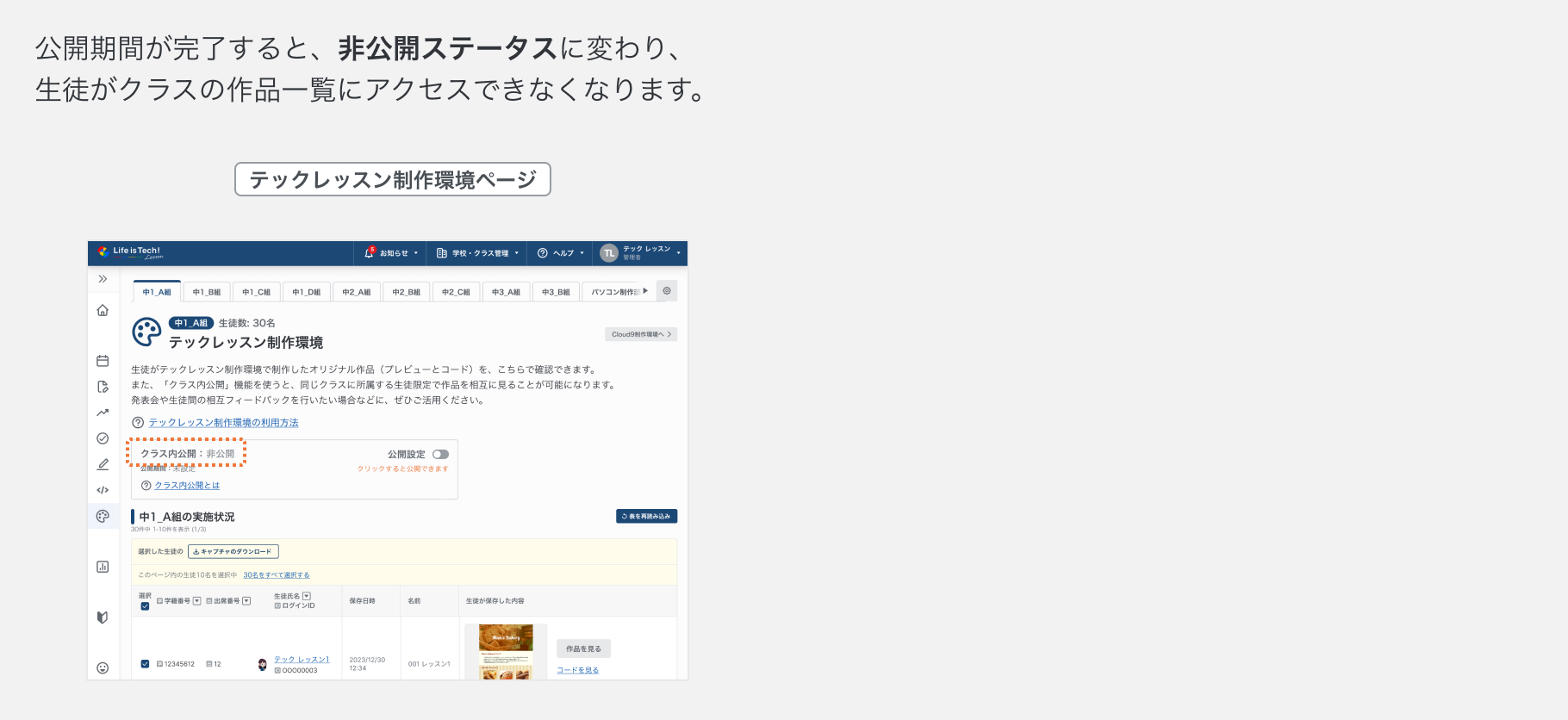This screenshot has height=720, width=1568.
Task: Open the smiley face icon in sidebar
Action: 103,668
